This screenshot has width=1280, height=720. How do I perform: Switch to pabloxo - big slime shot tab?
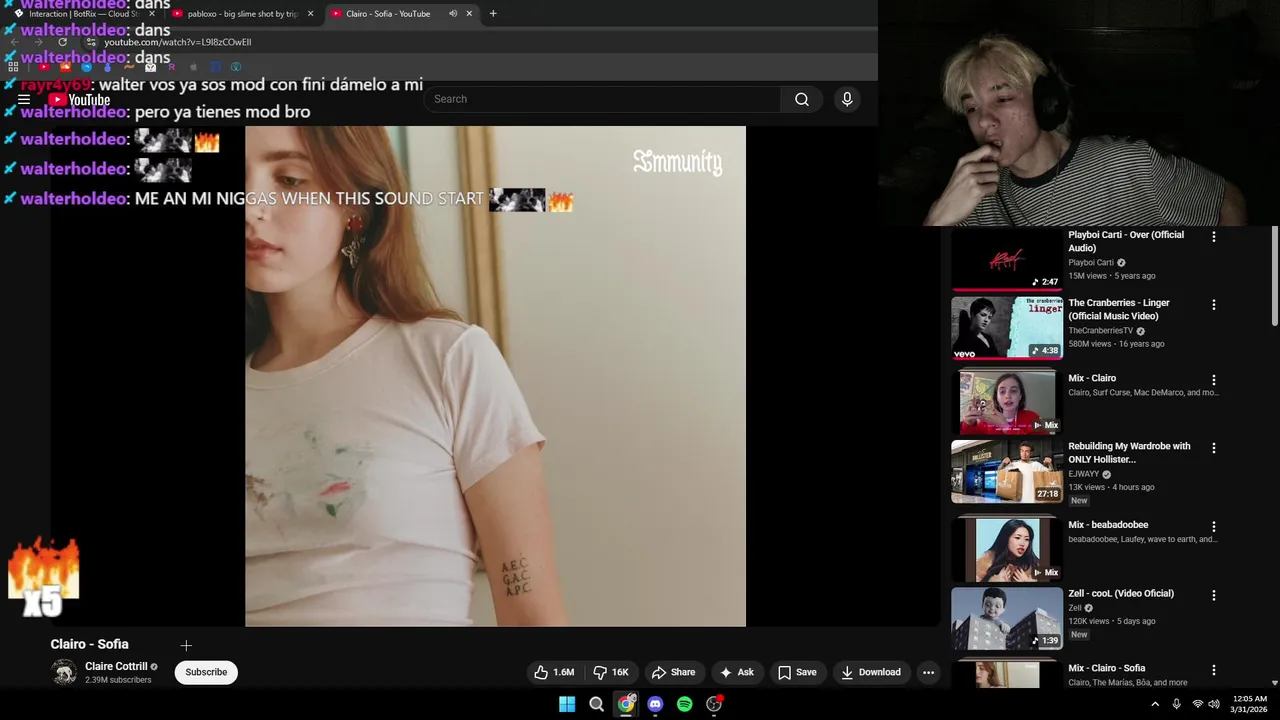click(x=243, y=14)
